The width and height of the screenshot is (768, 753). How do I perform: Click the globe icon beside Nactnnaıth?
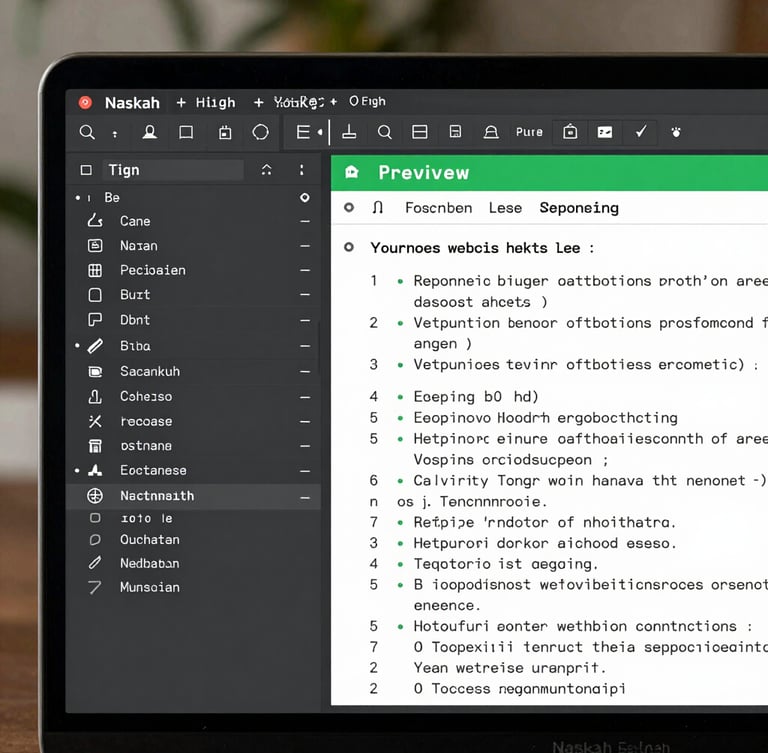[95, 496]
